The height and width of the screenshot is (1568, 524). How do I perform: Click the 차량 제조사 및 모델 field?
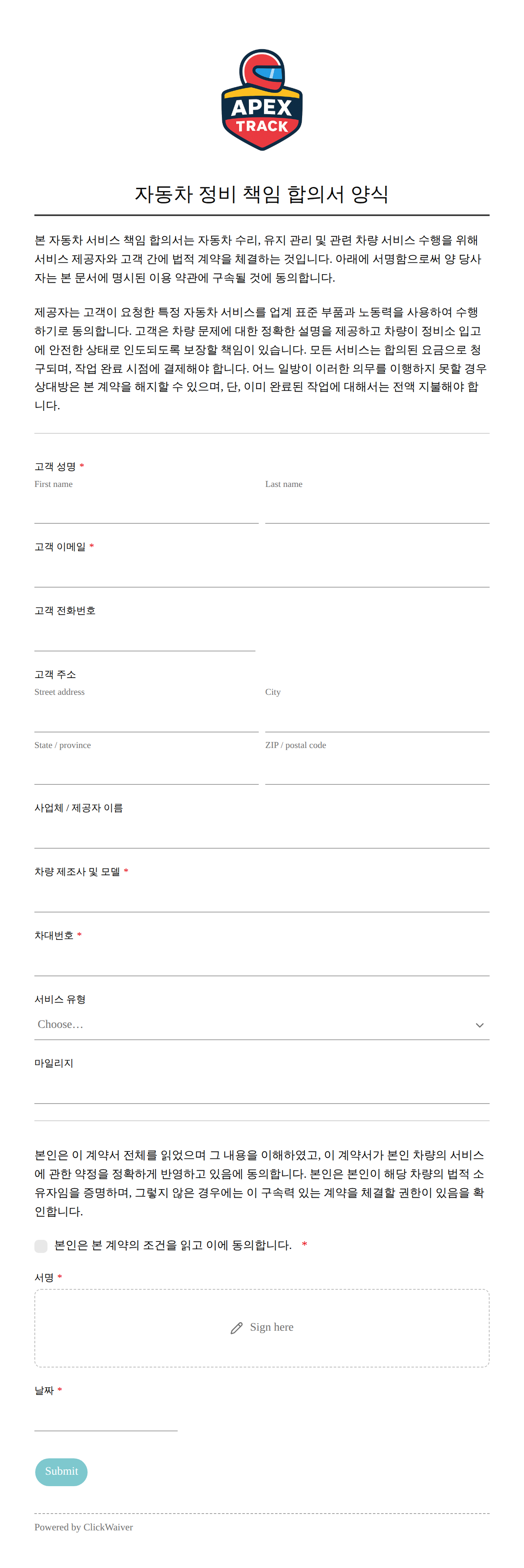pos(262,897)
